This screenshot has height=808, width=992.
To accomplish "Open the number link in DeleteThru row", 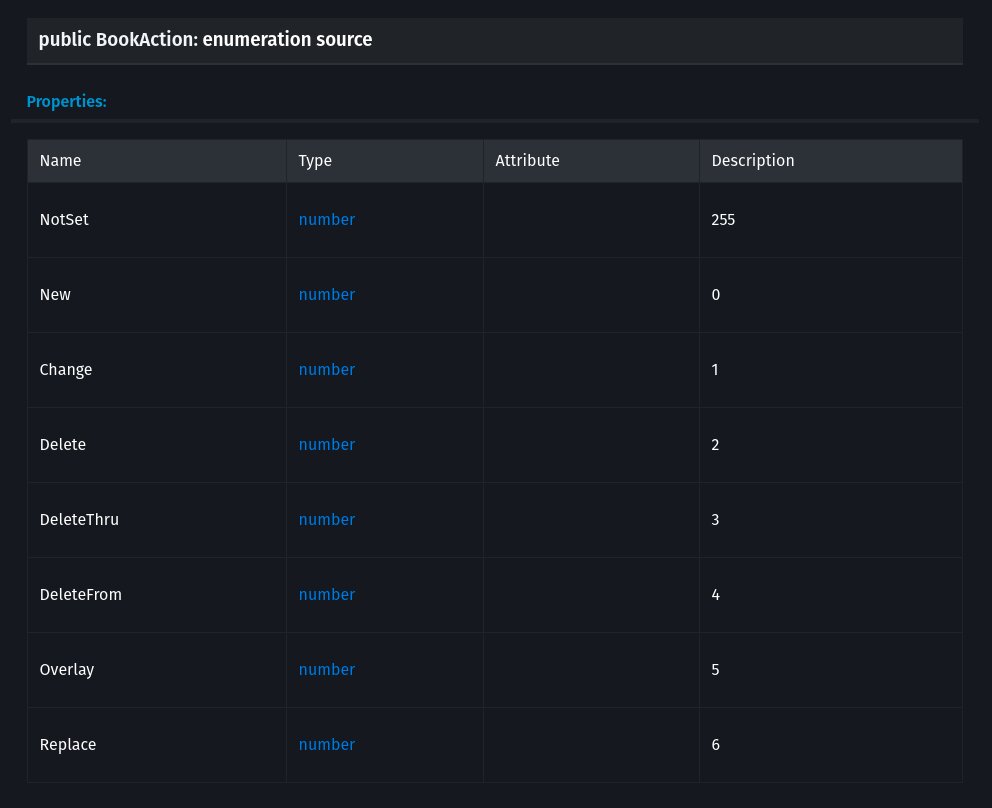I will pos(326,519).
